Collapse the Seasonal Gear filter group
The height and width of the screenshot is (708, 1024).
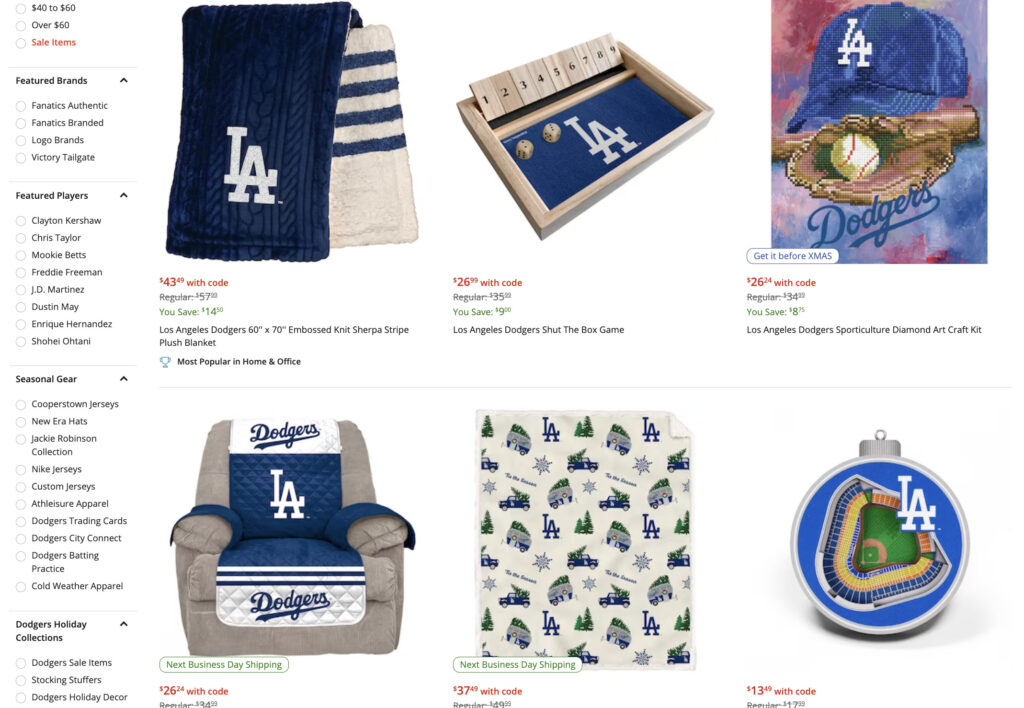[x=123, y=379]
